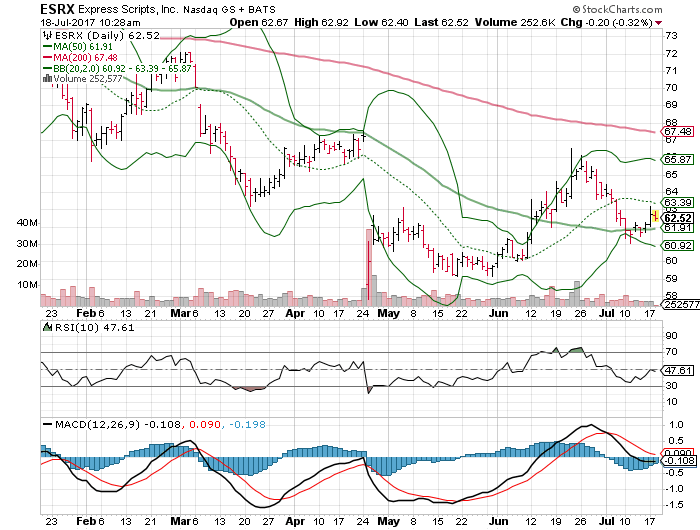This screenshot has height=530, width=700.
Task: Click the Volume 252,577 legend text
Action: point(88,79)
